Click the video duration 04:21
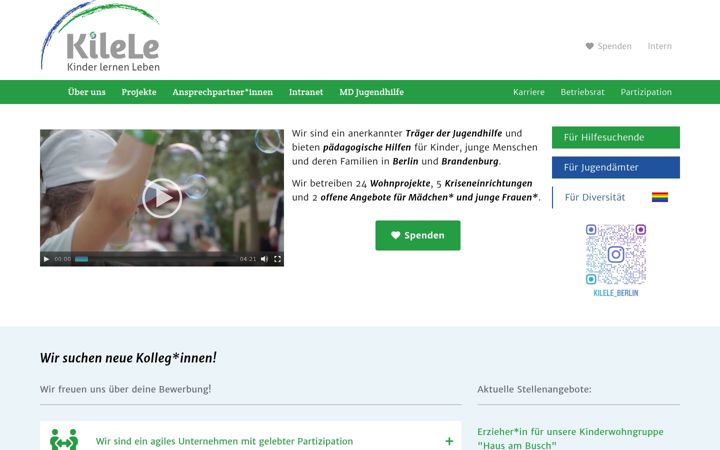 coord(248,259)
